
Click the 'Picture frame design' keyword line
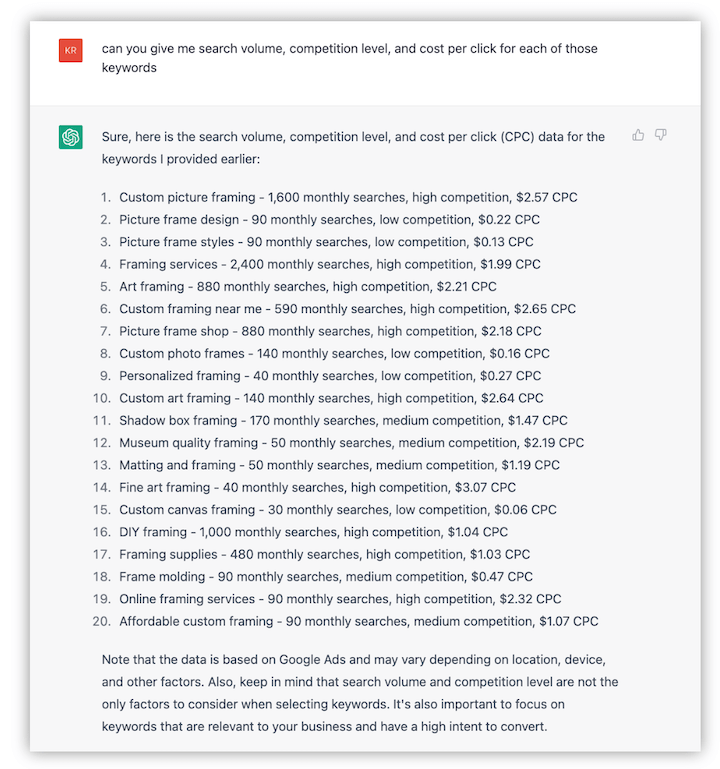[x=329, y=219]
